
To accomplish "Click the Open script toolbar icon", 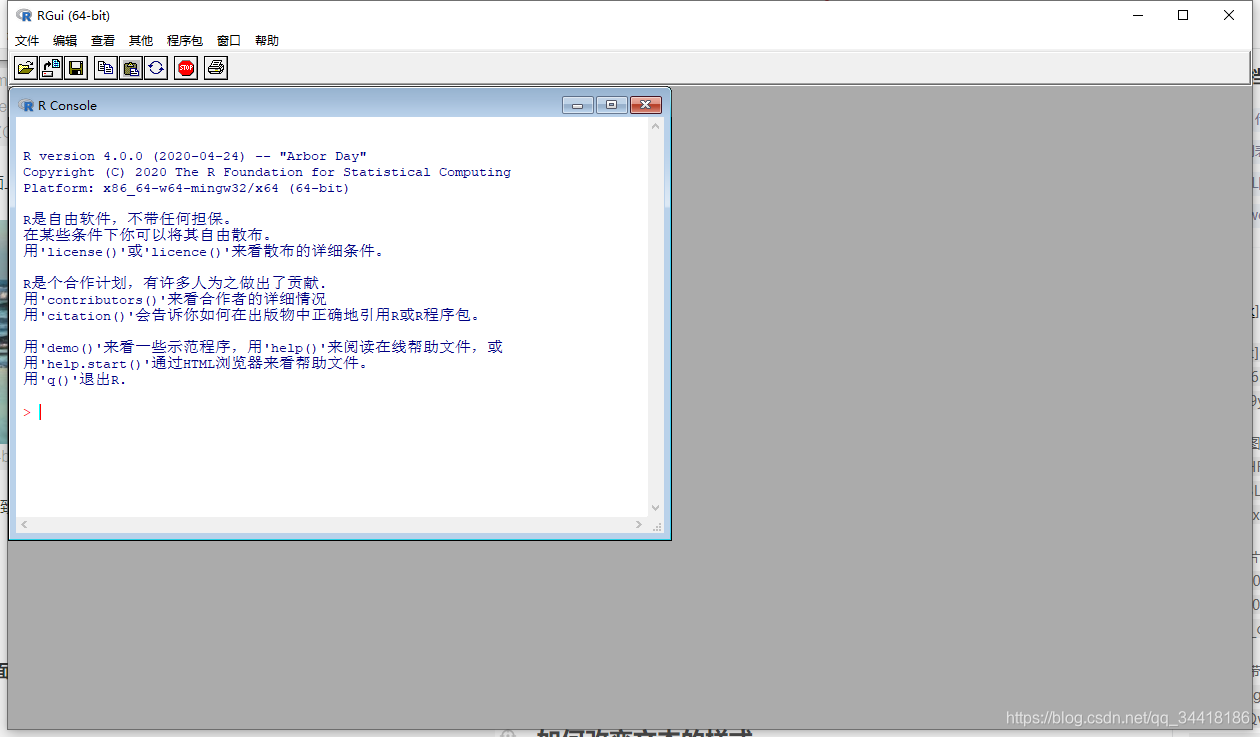I will pos(26,68).
